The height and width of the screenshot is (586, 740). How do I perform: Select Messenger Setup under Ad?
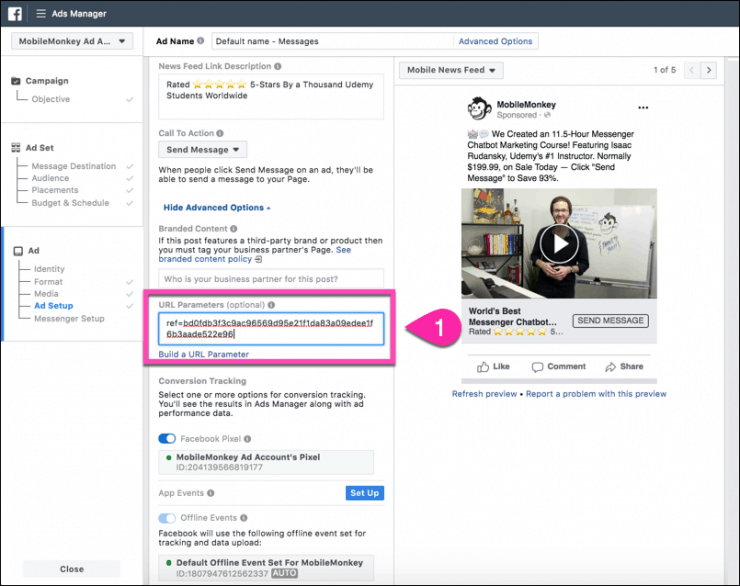click(69, 319)
